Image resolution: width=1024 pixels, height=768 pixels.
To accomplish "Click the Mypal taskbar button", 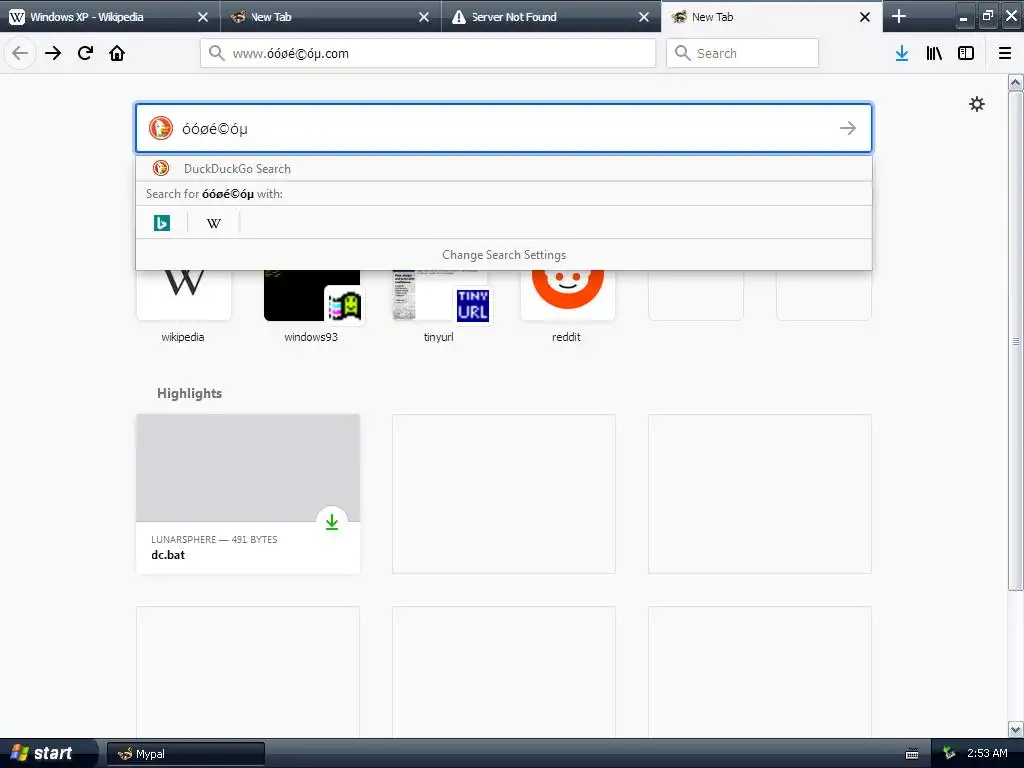I will click(x=186, y=754).
